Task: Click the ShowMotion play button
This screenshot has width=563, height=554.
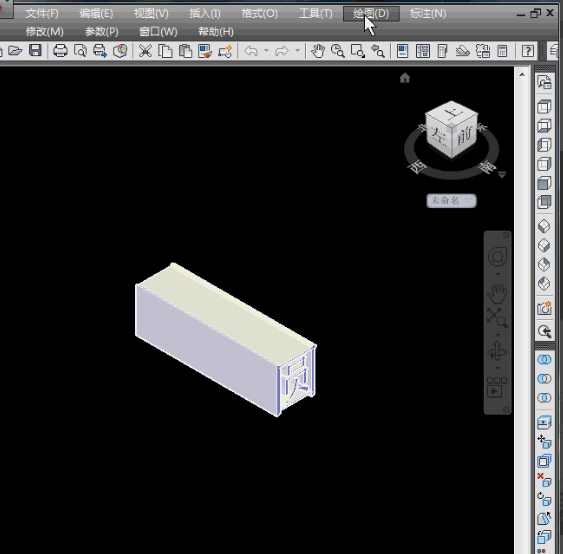Action: click(494, 391)
